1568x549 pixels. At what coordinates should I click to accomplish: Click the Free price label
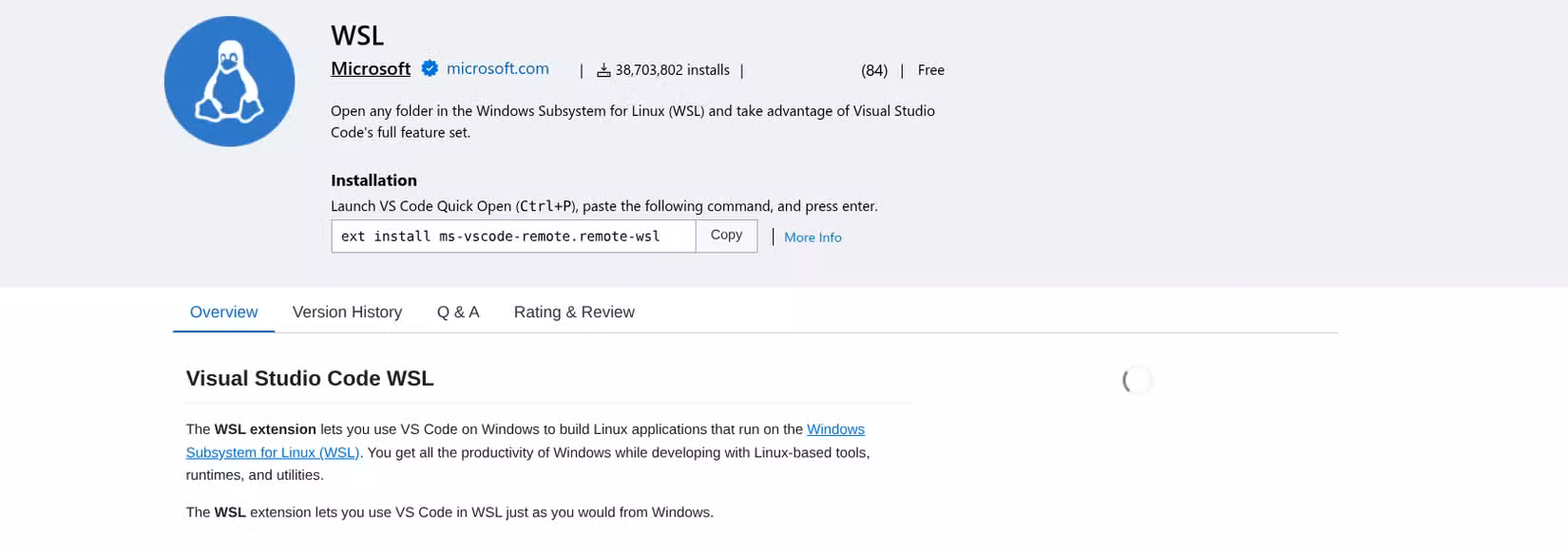point(931,70)
